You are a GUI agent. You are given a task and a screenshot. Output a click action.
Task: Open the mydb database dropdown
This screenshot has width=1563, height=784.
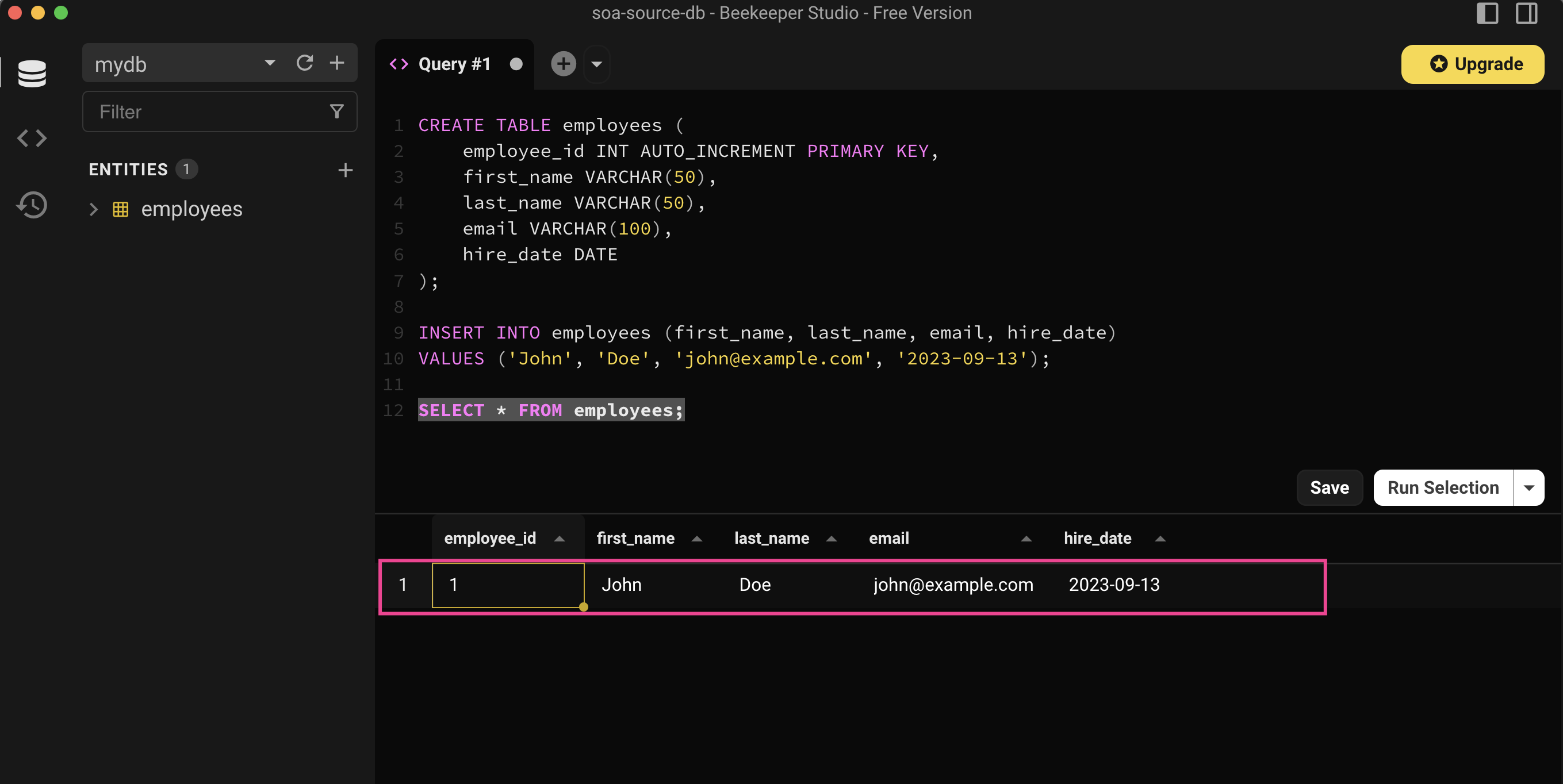tap(270, 63)
